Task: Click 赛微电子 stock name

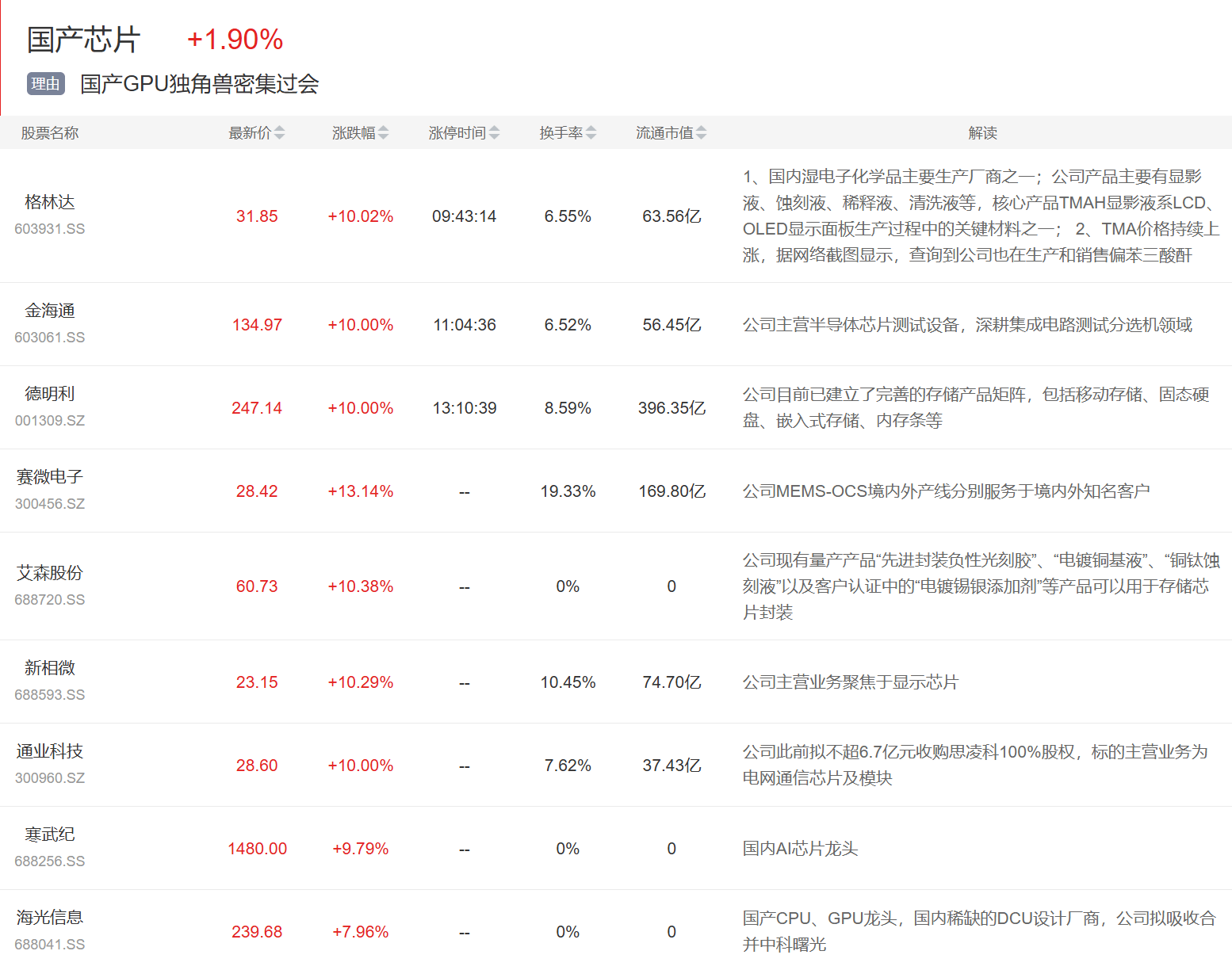Action: coord(49,477)
